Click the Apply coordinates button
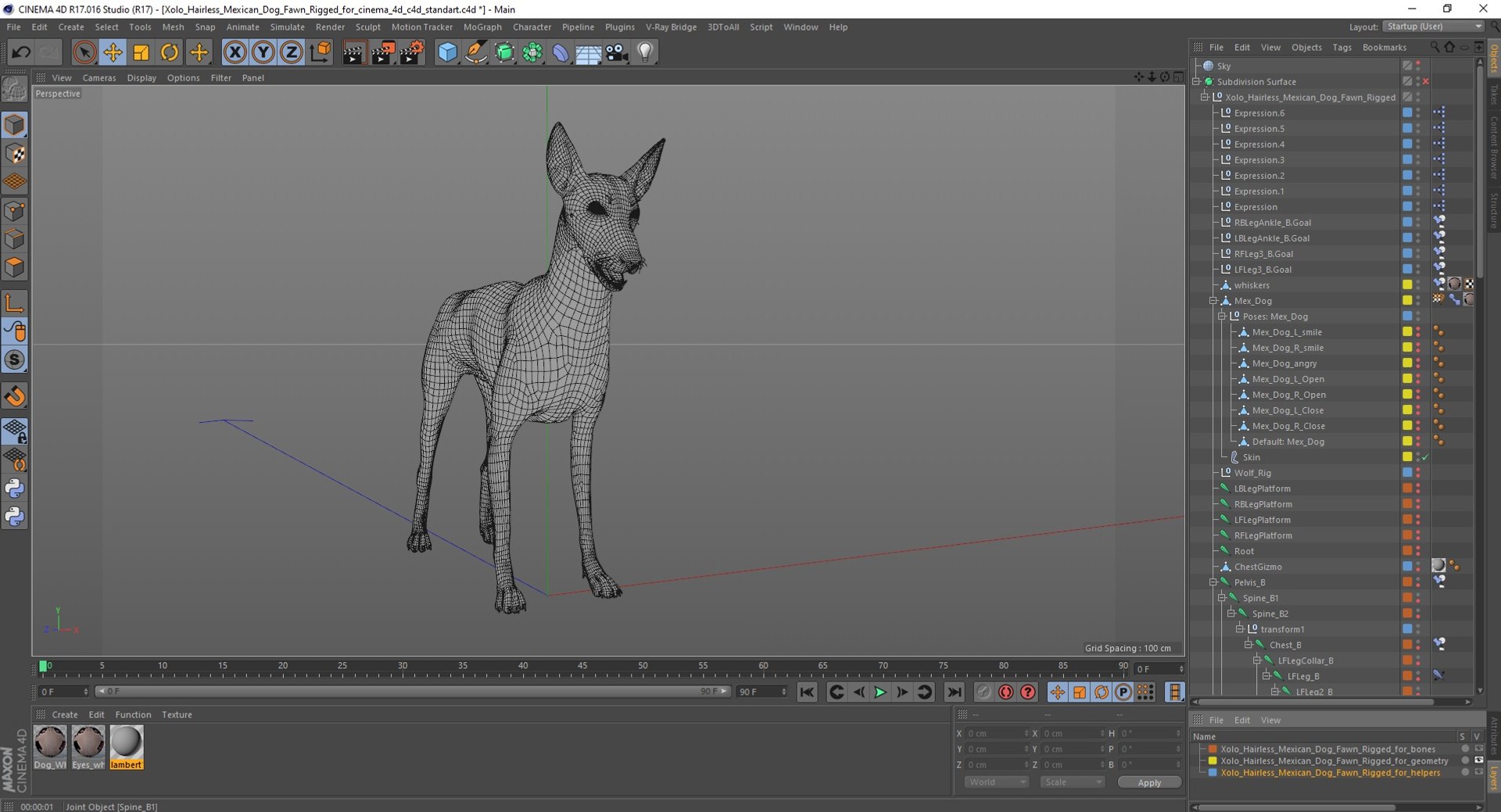 pos(1149,782)
